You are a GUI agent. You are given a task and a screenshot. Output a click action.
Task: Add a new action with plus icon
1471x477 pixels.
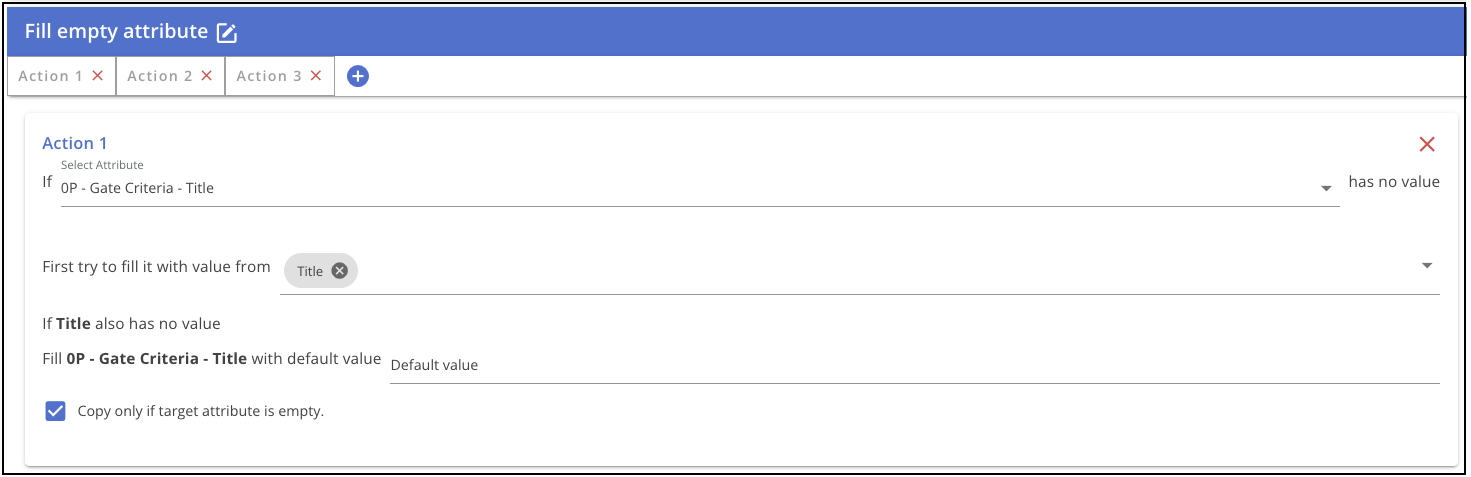pos(358,75)
